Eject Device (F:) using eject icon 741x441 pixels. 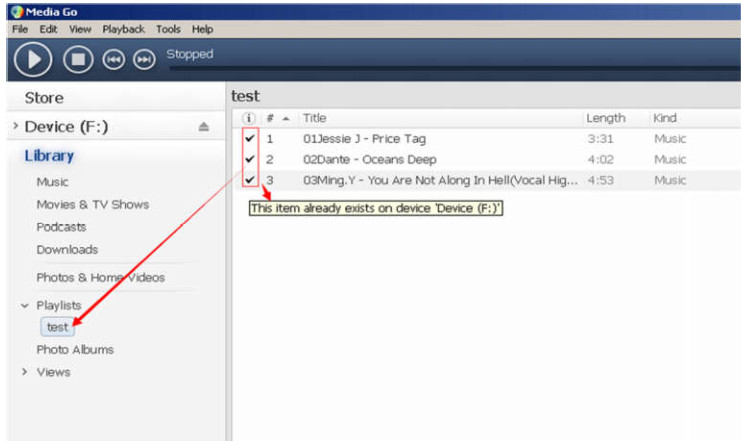[204, 127]
